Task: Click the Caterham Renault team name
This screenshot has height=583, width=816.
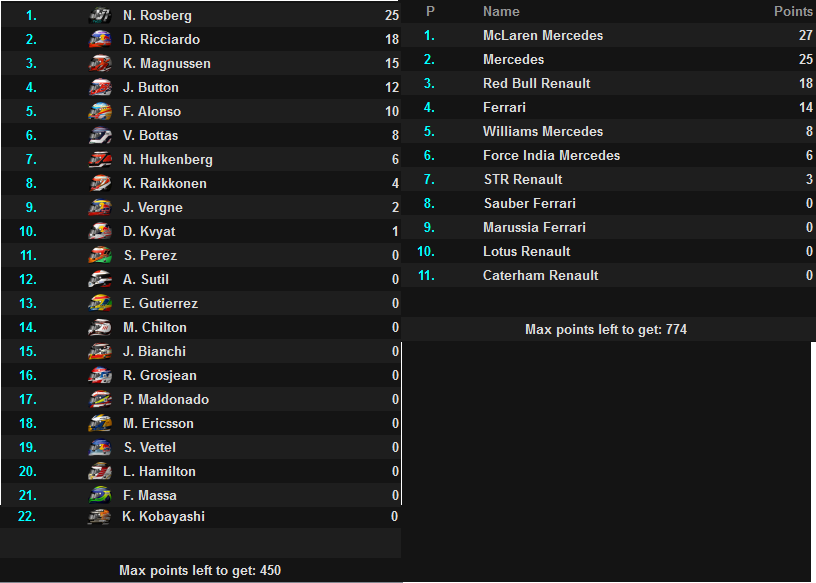Action: point(540,275)
